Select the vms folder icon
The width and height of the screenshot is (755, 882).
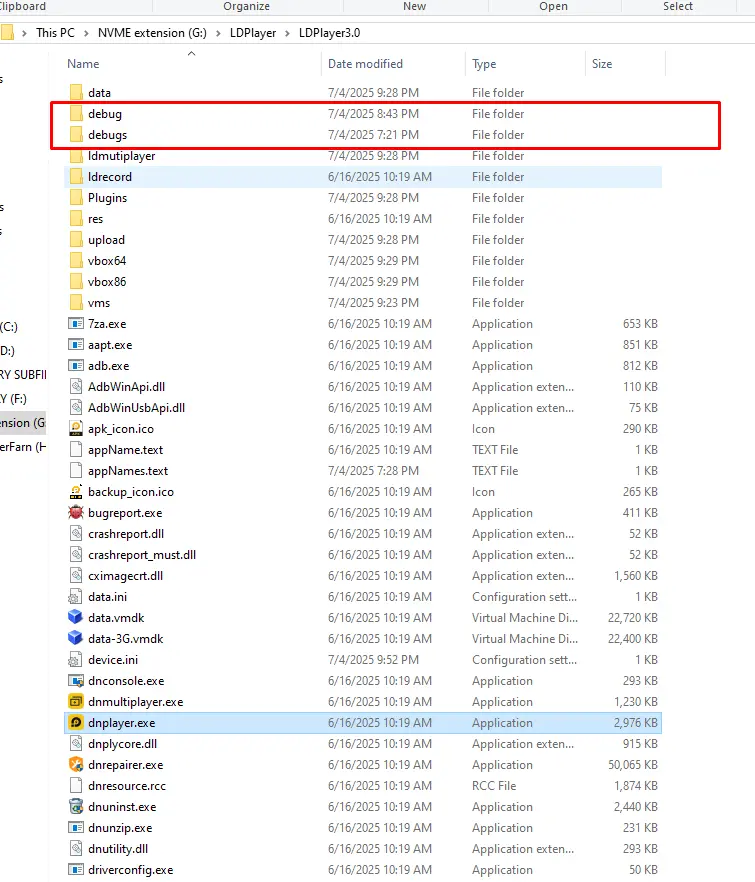click(76, 303)
